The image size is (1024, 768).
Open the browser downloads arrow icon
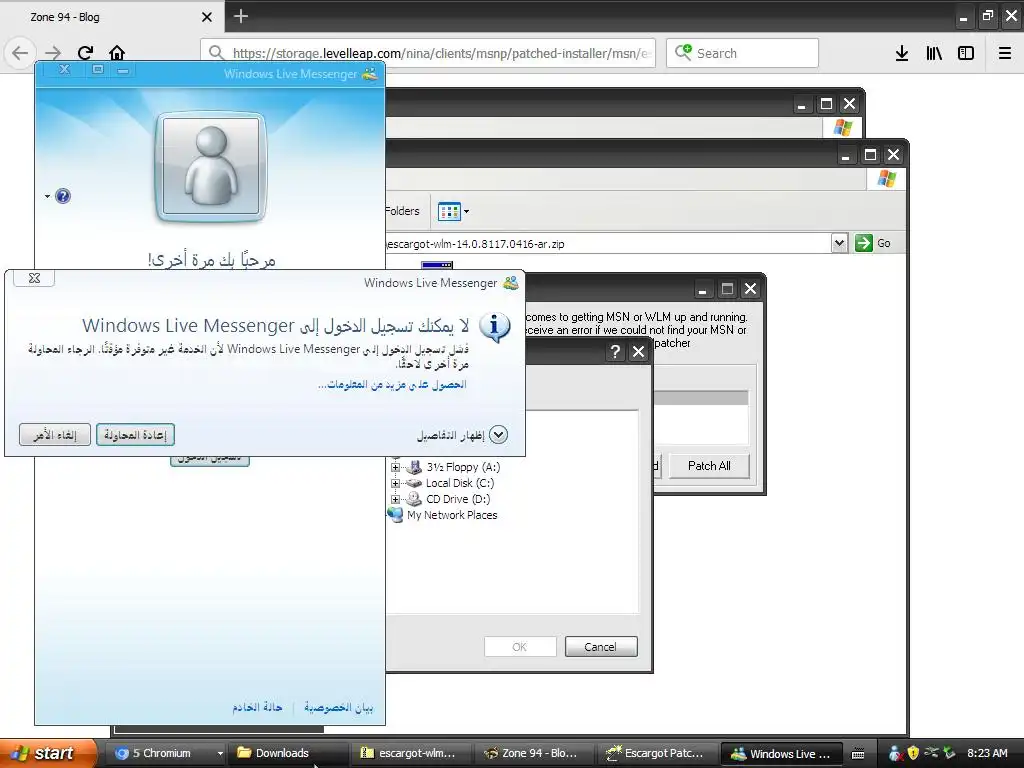pos(902,53)
